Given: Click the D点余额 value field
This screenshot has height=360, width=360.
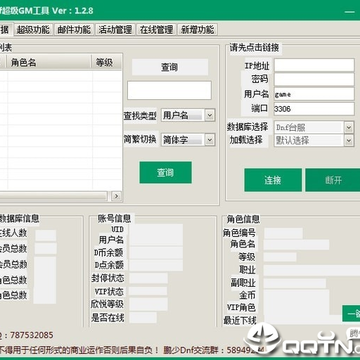Looking at the screenshot, I should [156, 265].
